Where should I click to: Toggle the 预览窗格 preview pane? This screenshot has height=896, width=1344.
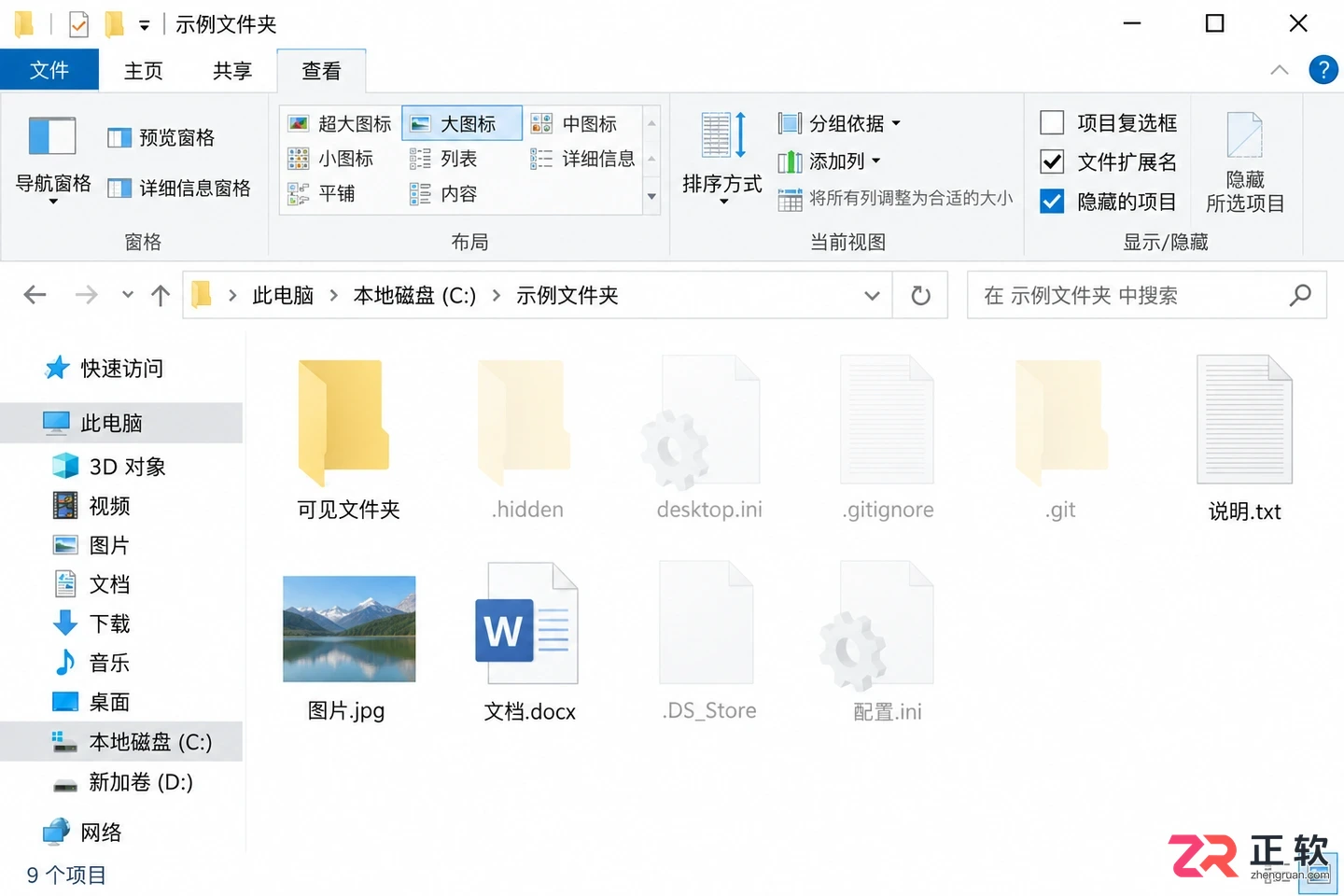[x=161, y=138]
